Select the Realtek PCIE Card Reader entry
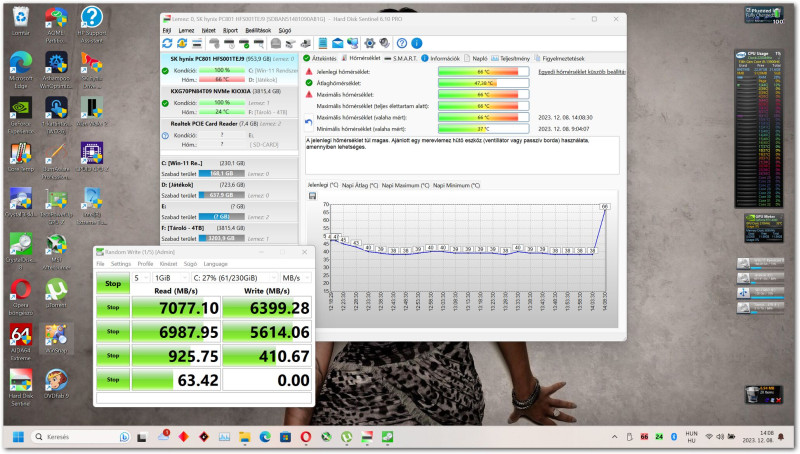 [x=229, y=134]
